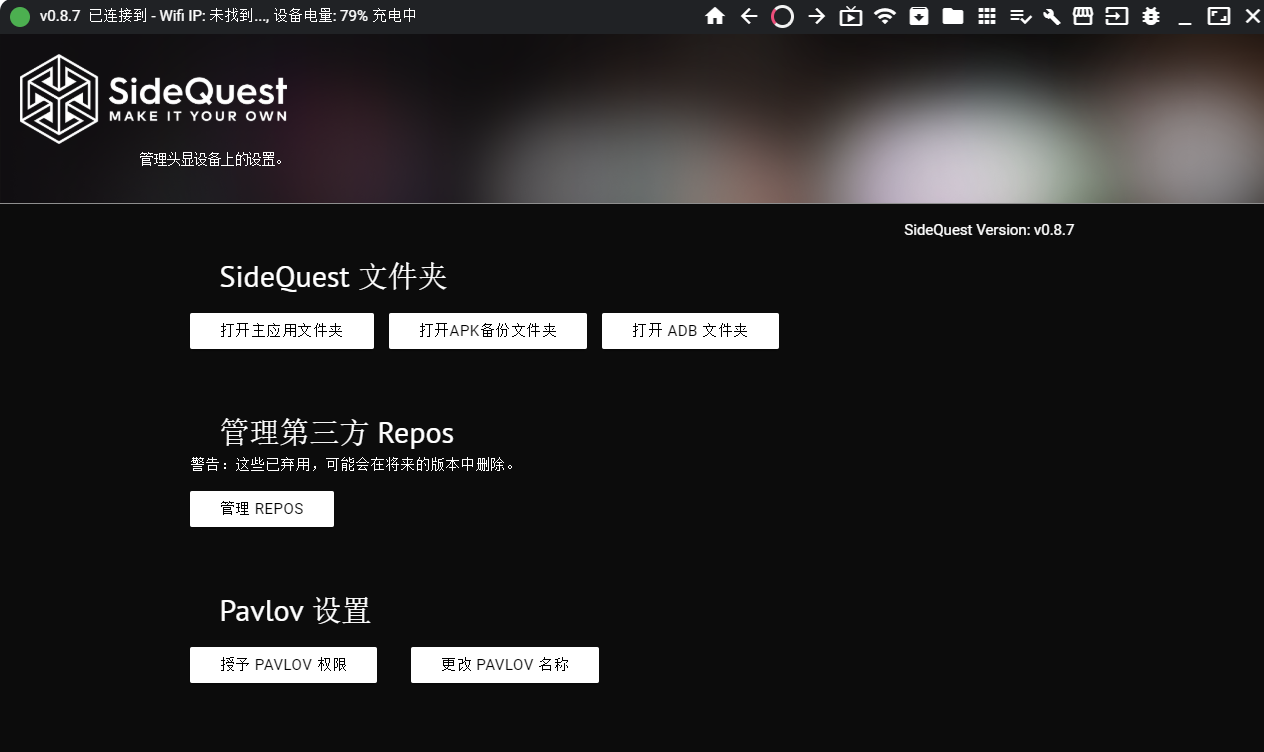Click the SideQuest 文件夹 heading

point(333,277)
